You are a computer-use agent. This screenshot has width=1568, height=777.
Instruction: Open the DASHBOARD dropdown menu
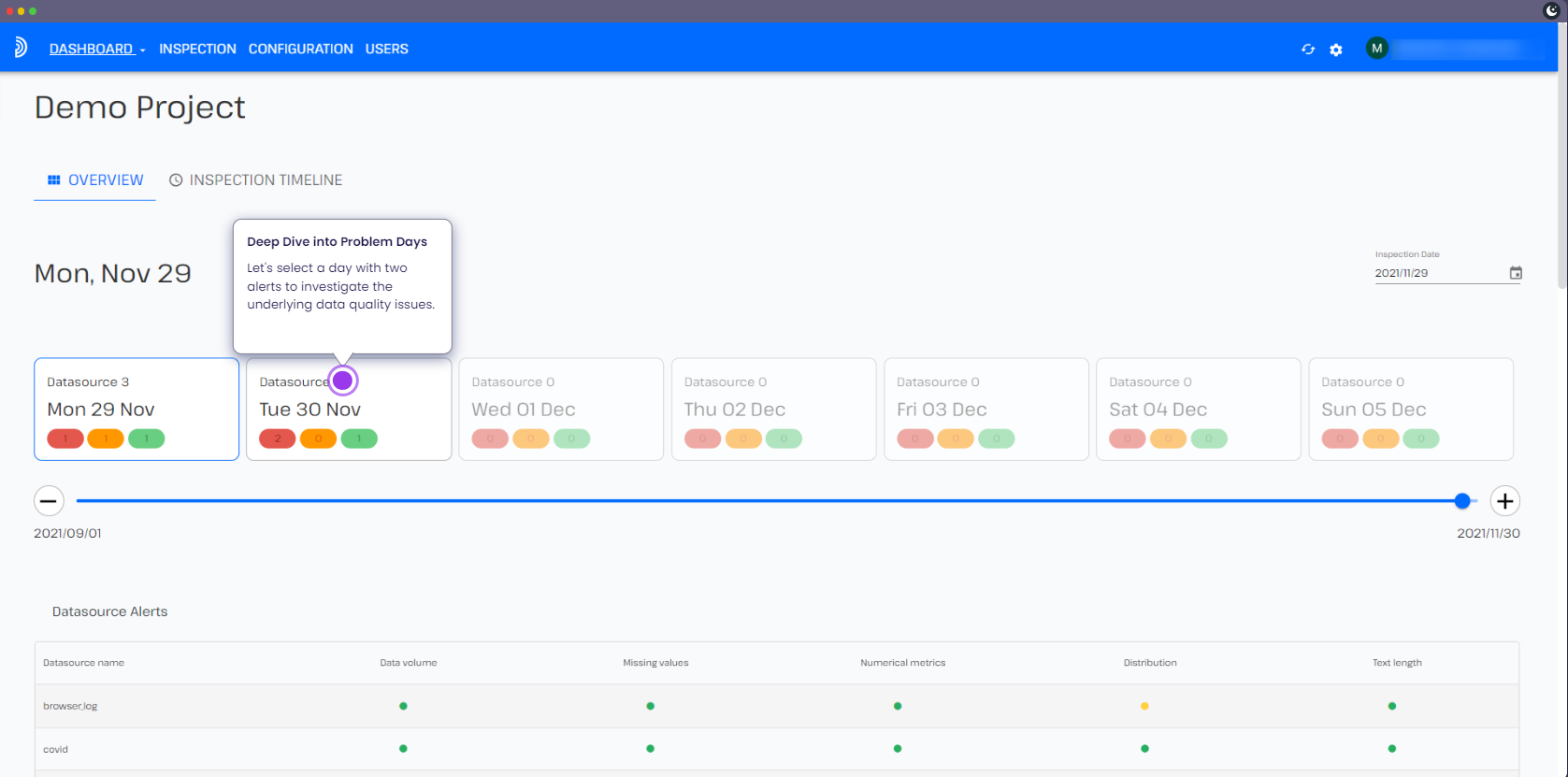[97, 49]
